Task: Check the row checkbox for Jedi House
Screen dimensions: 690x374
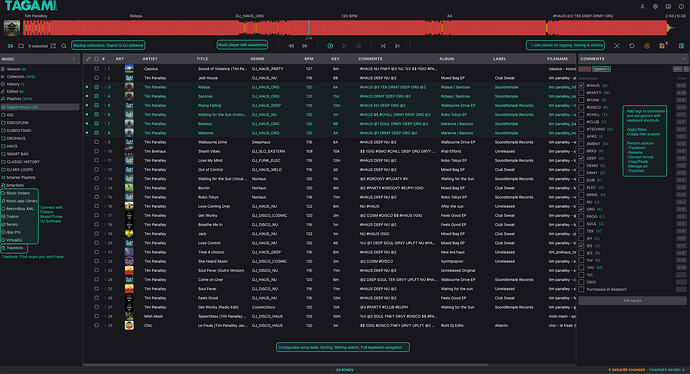Action: click(96, 78)
